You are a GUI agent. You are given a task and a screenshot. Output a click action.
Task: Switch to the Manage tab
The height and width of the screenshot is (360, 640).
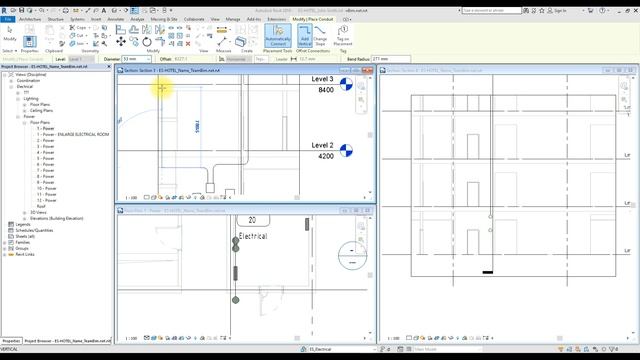(233, 19)
